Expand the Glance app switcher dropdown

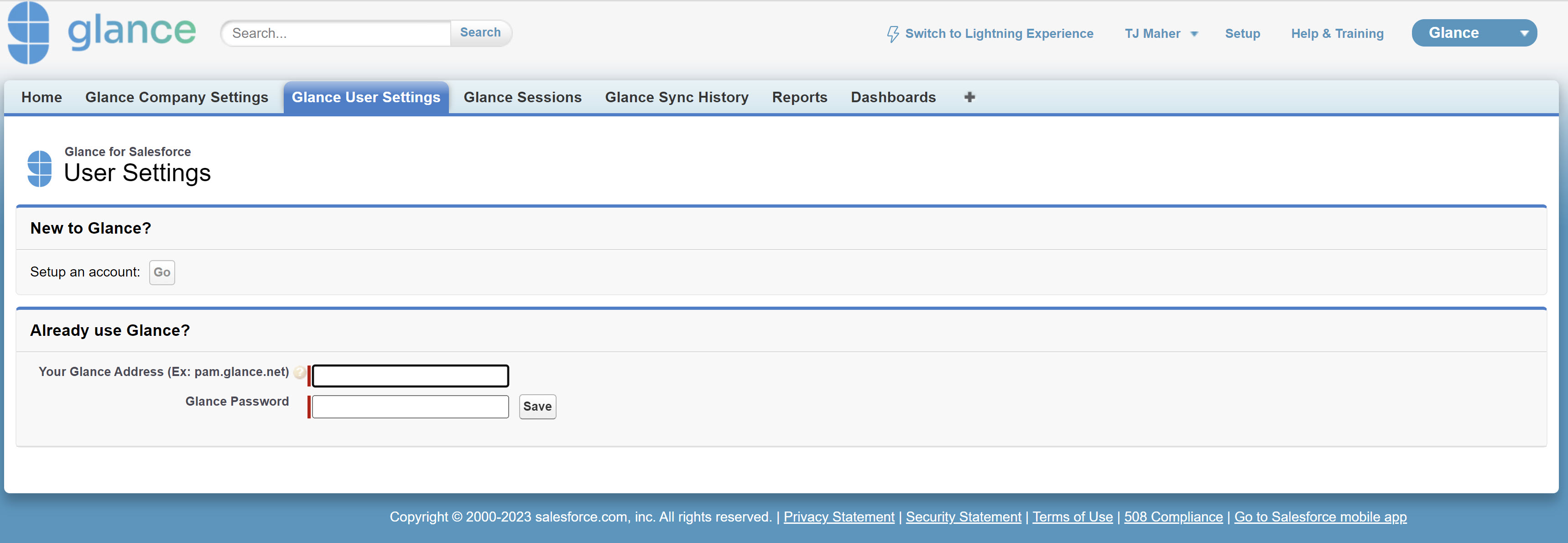point(1524,33)
